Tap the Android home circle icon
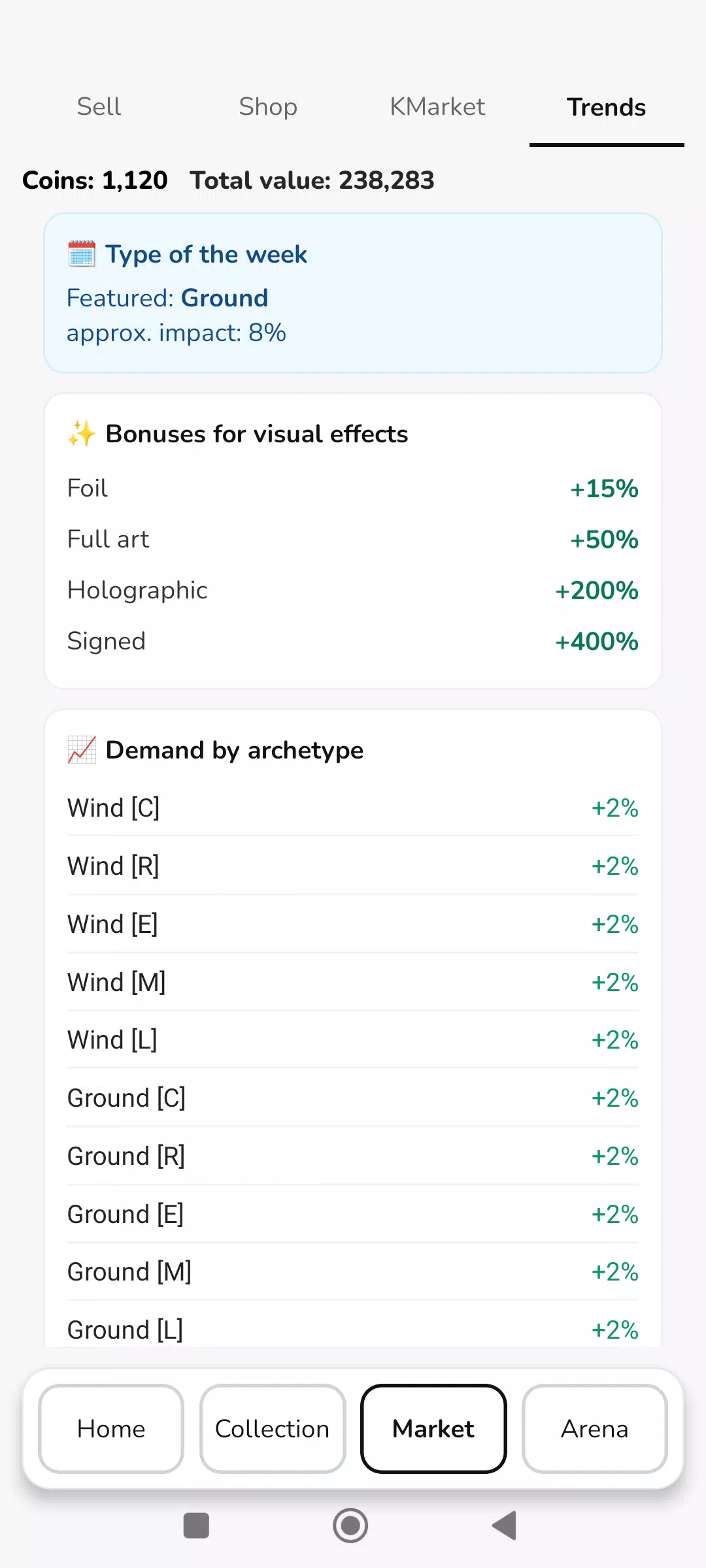The image size is (706, 1568). coord(350,1526)
